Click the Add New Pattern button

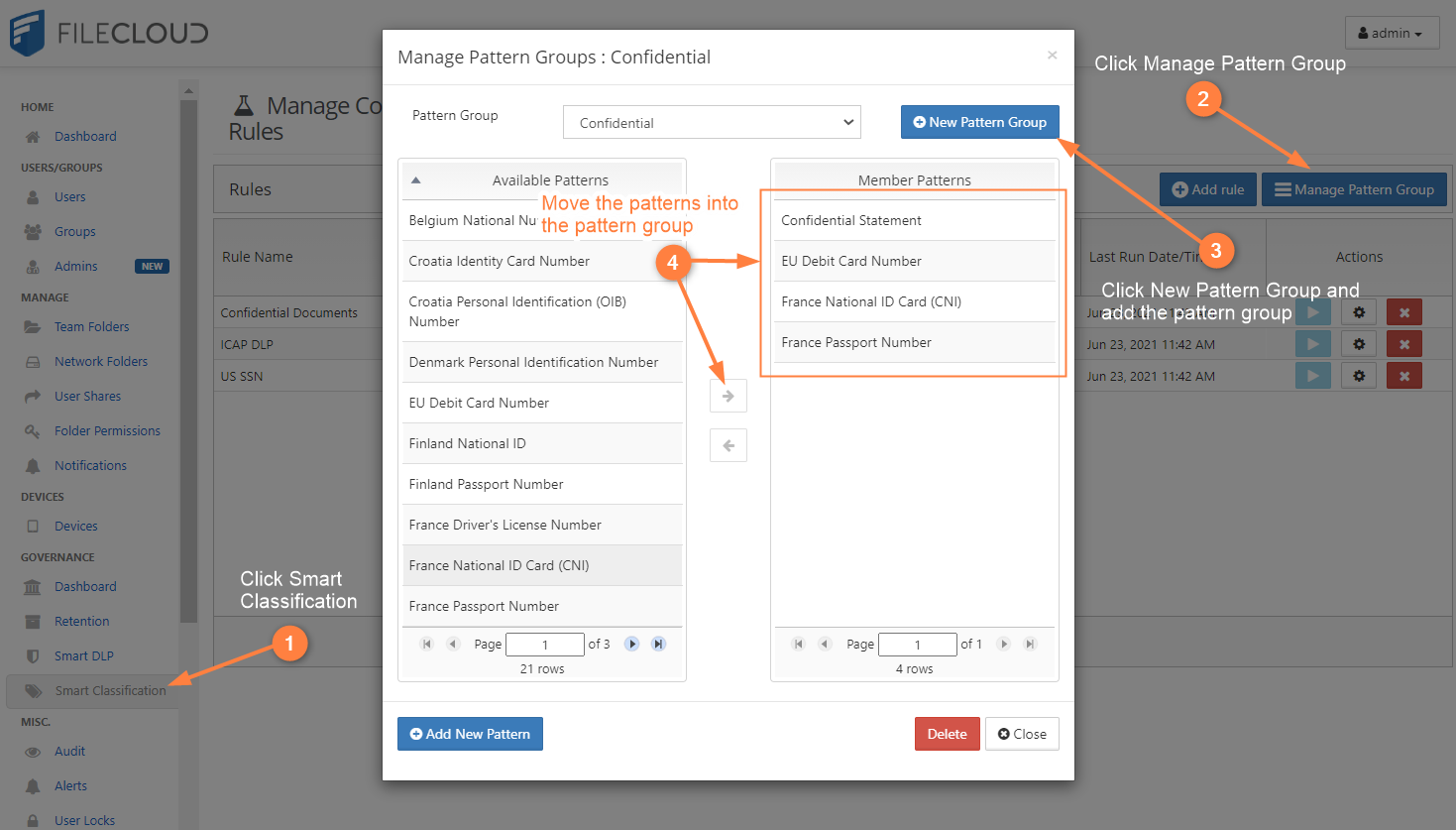(x=470, y=734)
